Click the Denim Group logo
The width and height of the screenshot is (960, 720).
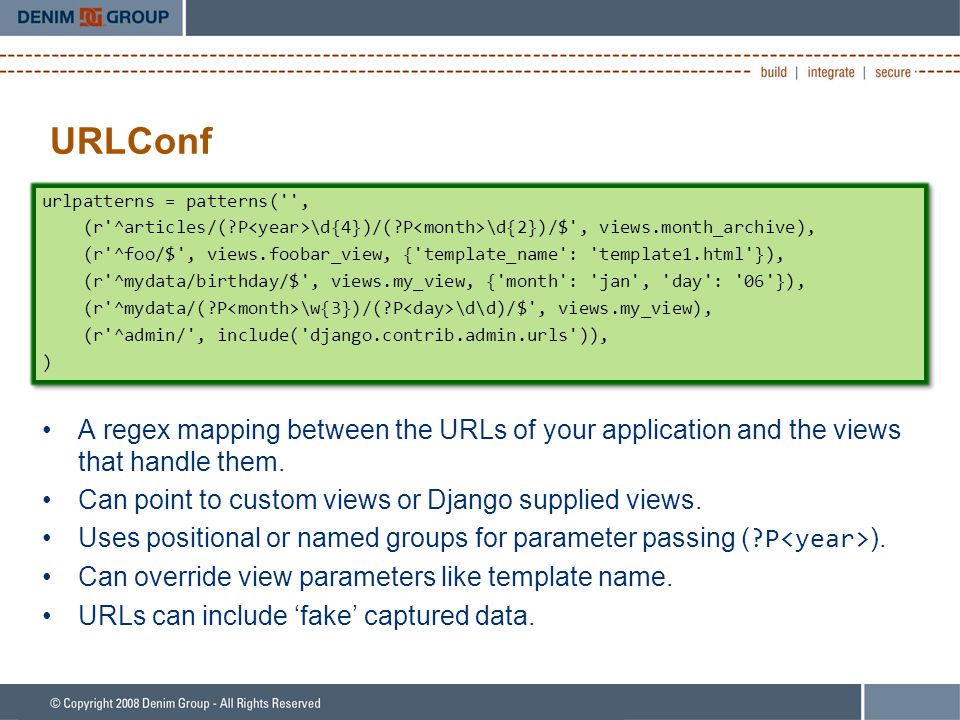[93, 17]
